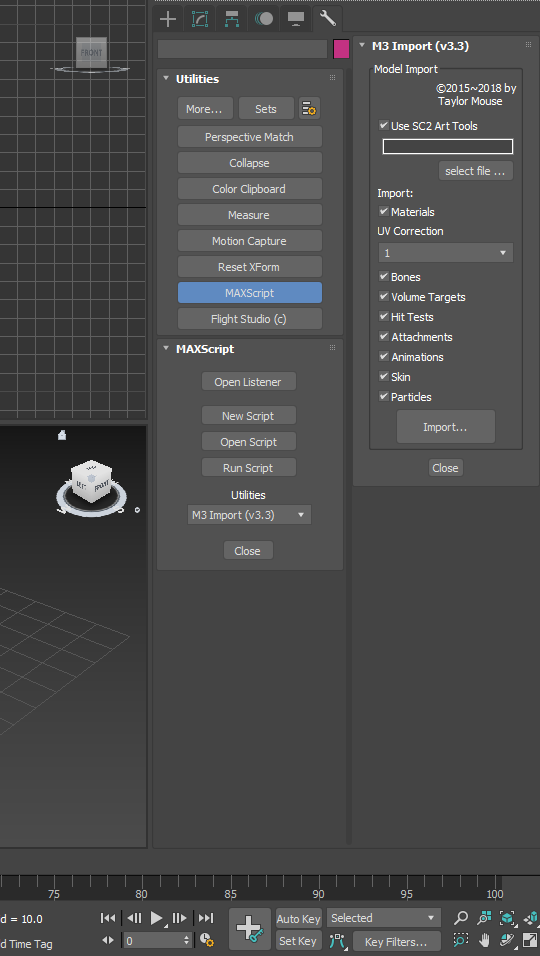Click the large Set Keys plus icon
The image size is (540, 956).
click(249, 929)
